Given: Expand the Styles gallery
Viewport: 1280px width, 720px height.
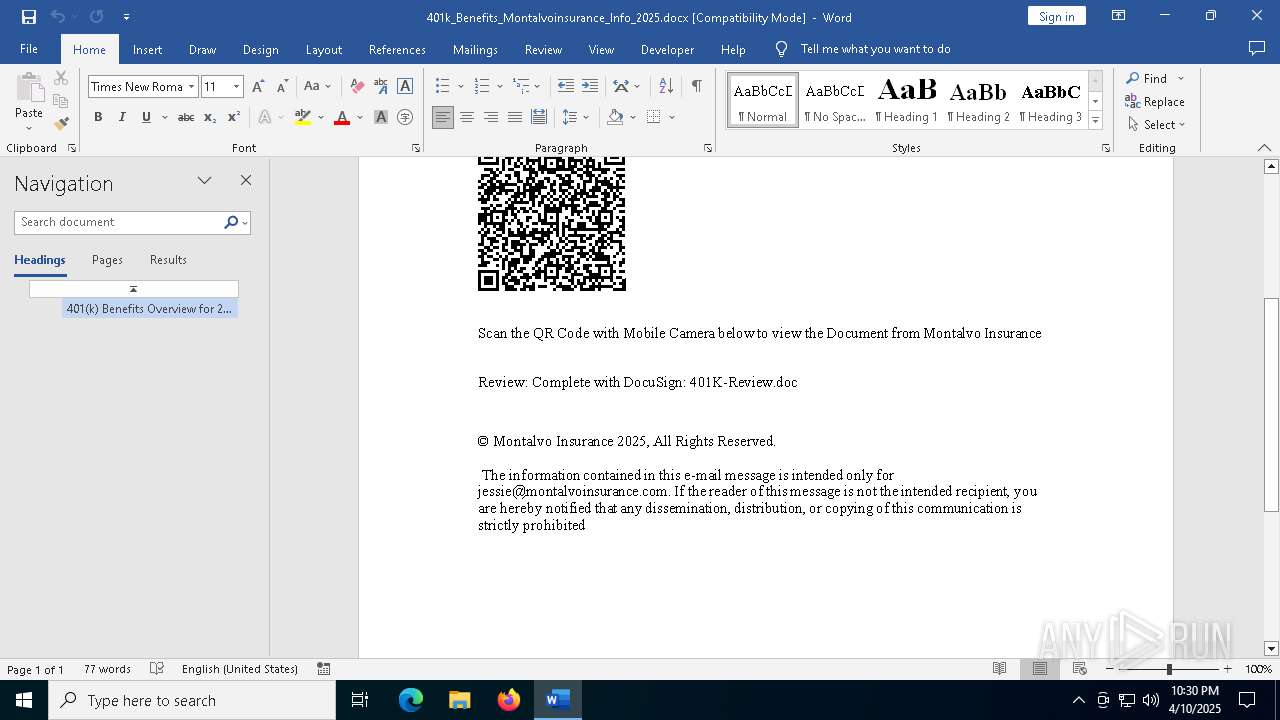Looking at the screenshot, I should pos(1095,121).
